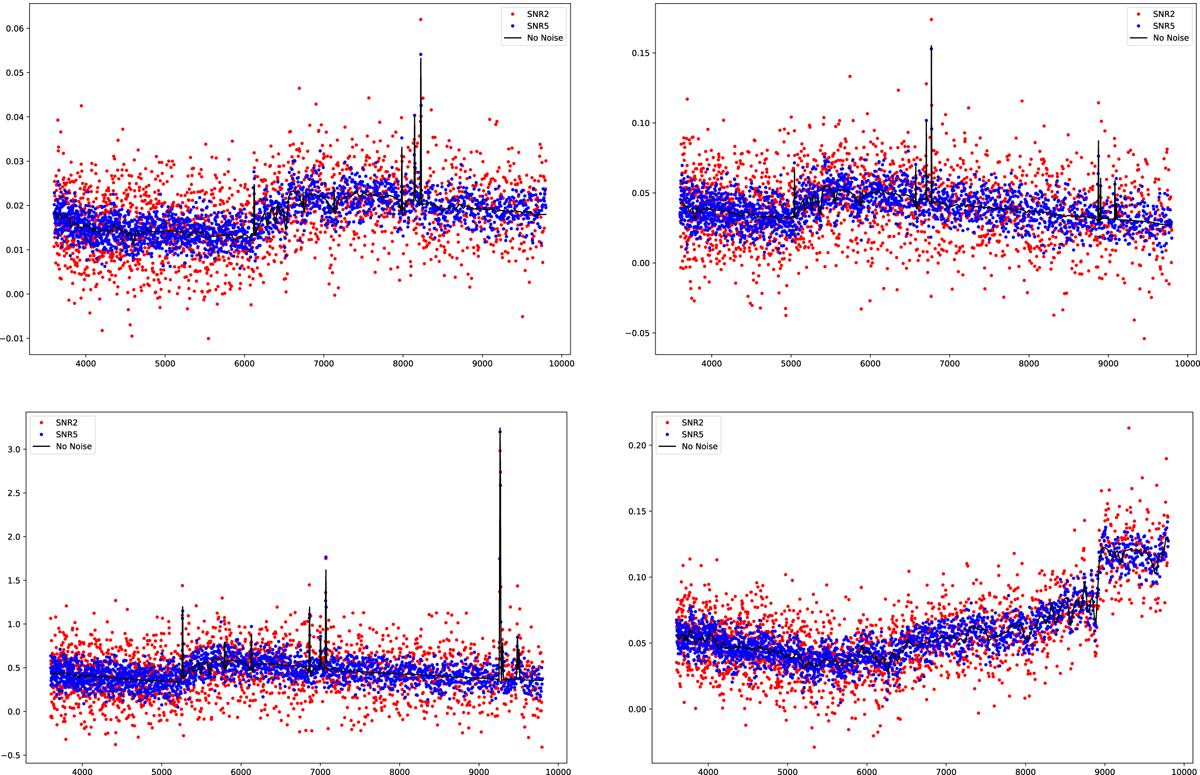Click blue SNR5 legend dot in bottom-right plot
This screenshot has height=775, width=1200.
pyautogui.click(x=668, y=435)
